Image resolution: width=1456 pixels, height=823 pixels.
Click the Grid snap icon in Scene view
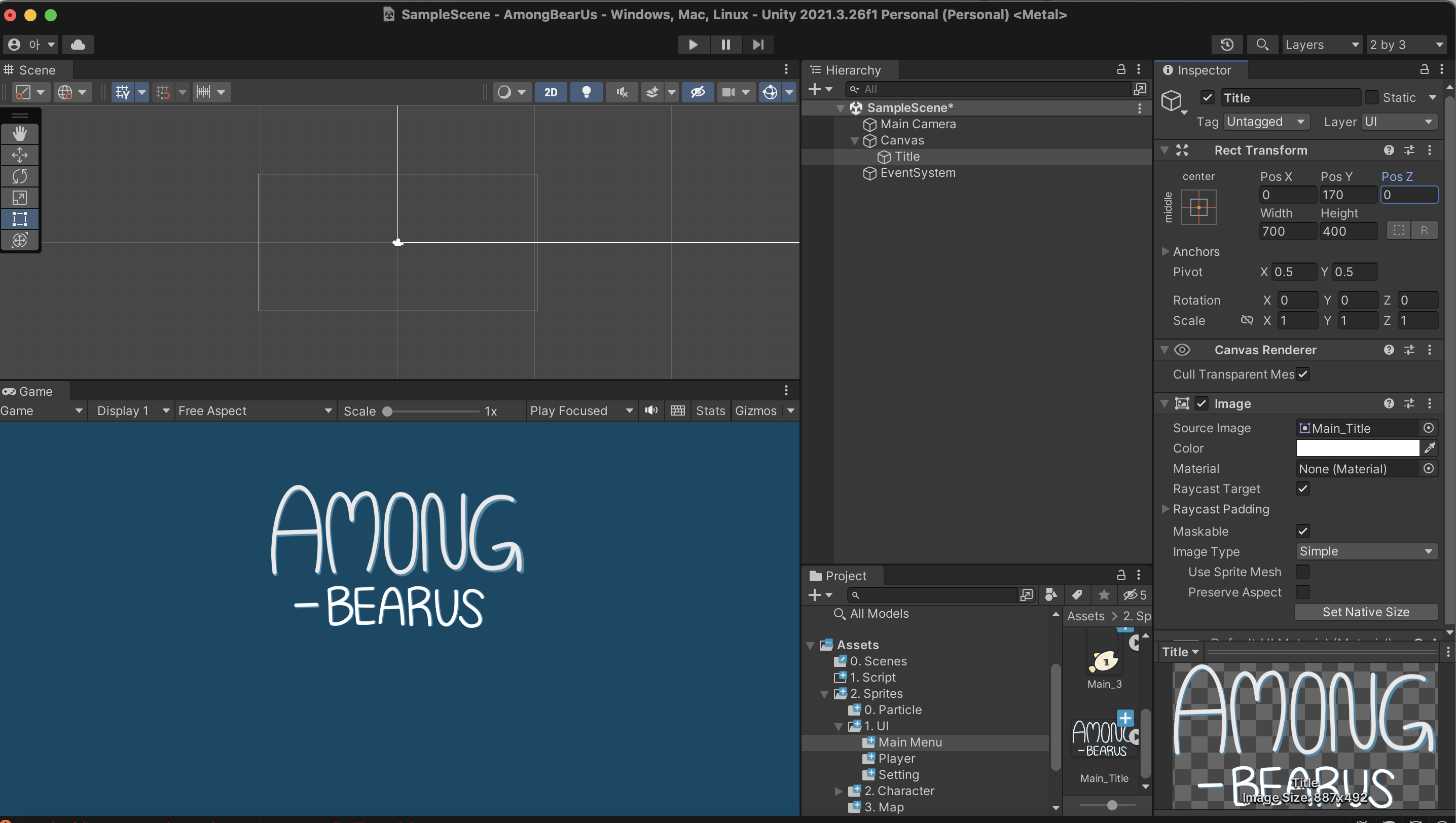tap(161, 92)
